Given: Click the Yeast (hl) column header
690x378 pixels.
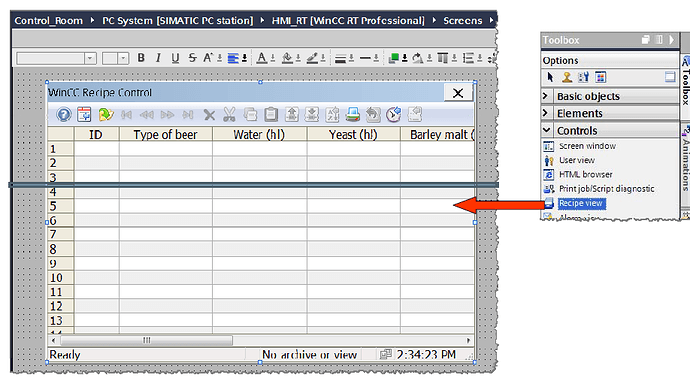Looking at the screenshot, I should point(353,135).
